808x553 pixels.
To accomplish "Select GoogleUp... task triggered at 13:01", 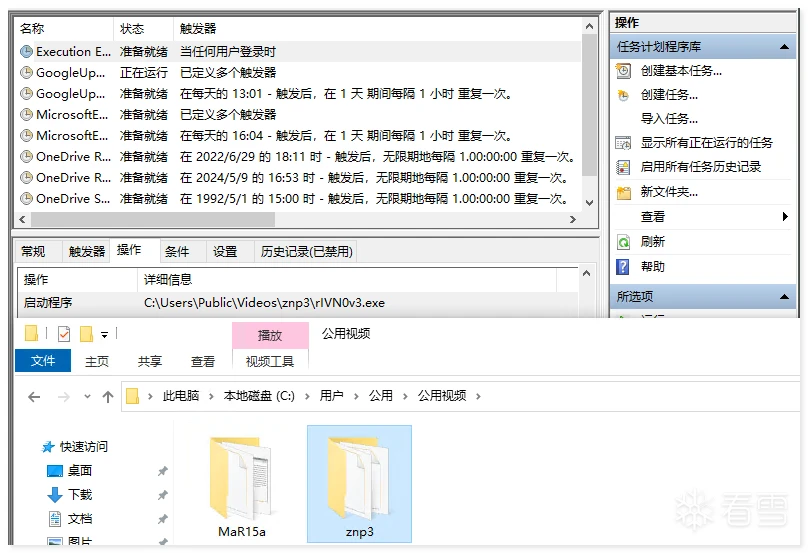I will point(299,94).
